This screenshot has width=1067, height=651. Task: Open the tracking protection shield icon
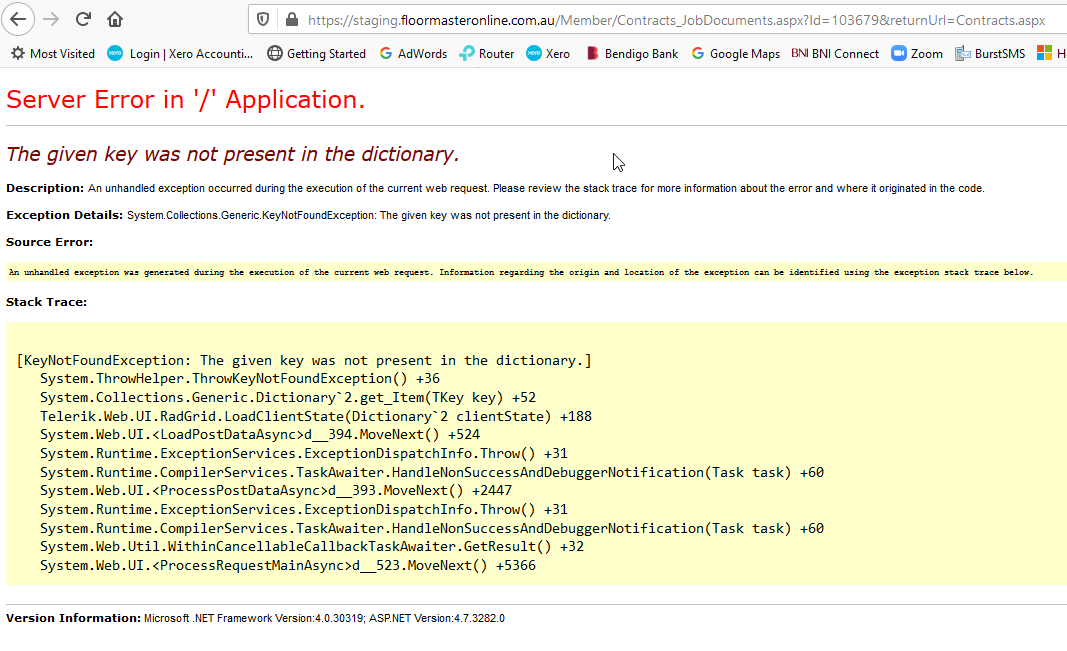coord(263,19)
